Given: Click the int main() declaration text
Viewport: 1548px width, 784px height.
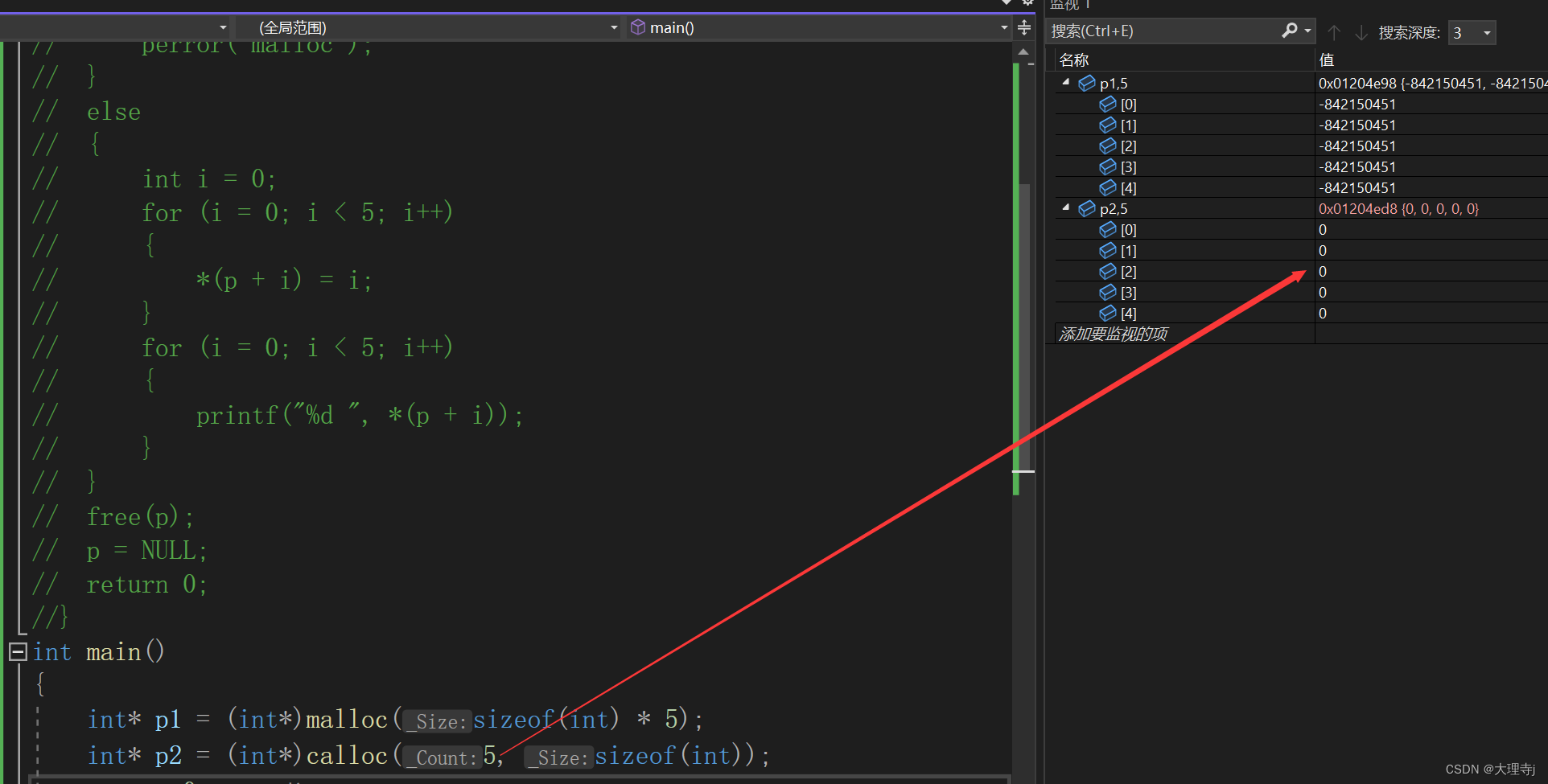Looking at the screenshot, I should coord(98,651).
